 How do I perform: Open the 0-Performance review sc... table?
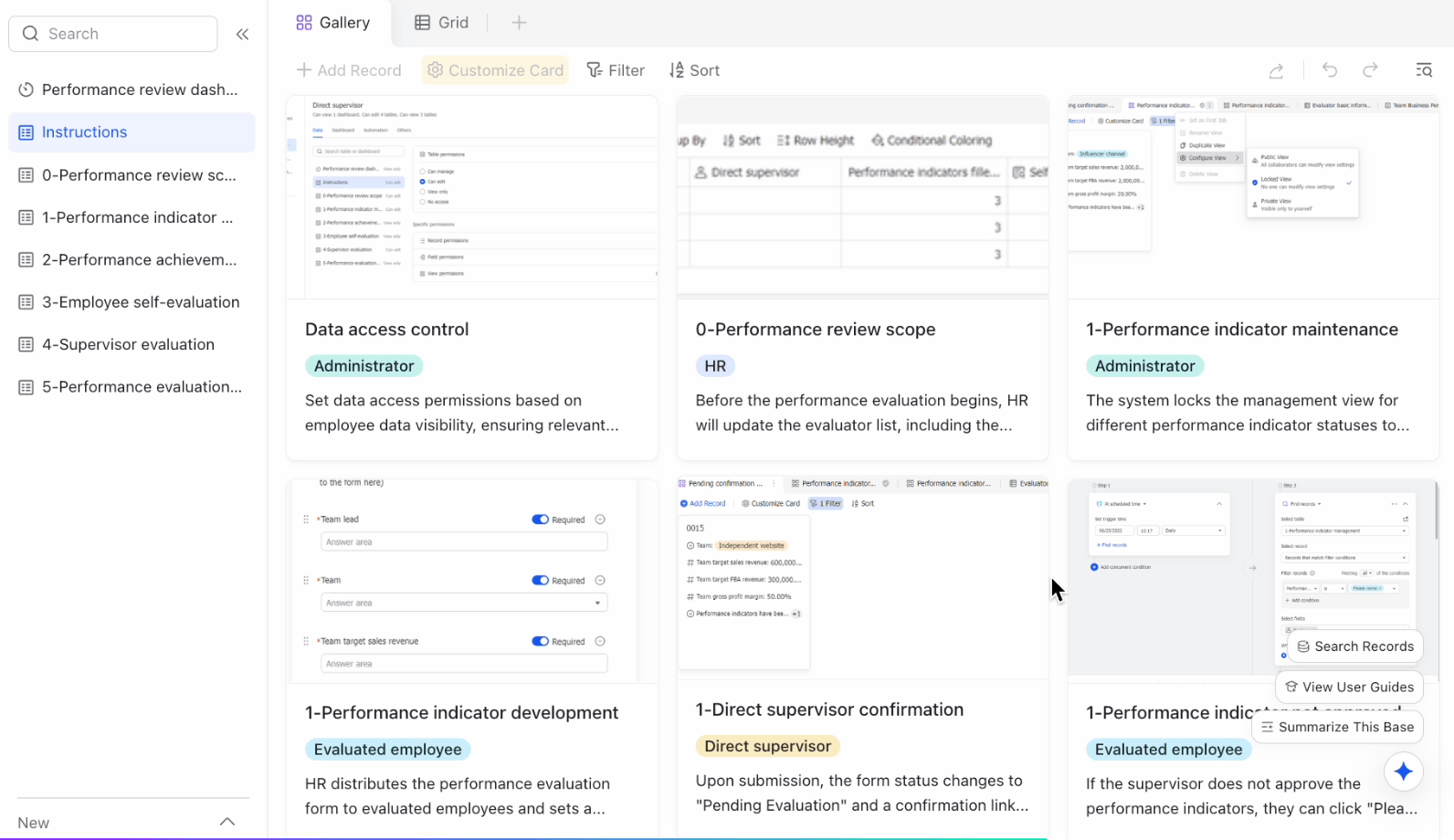[132, 175]
